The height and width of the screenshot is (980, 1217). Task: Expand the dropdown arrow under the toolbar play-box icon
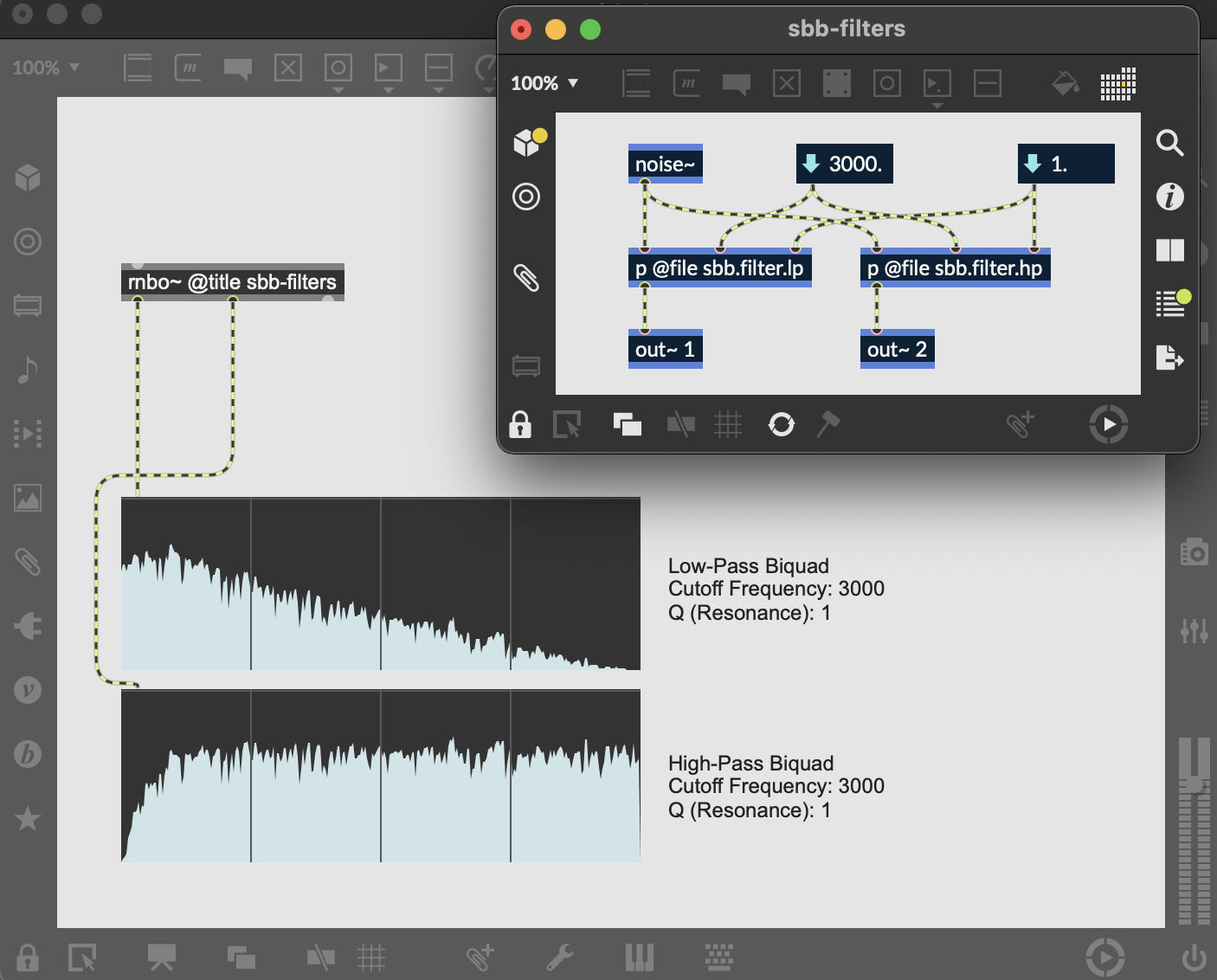pos(937,106)
